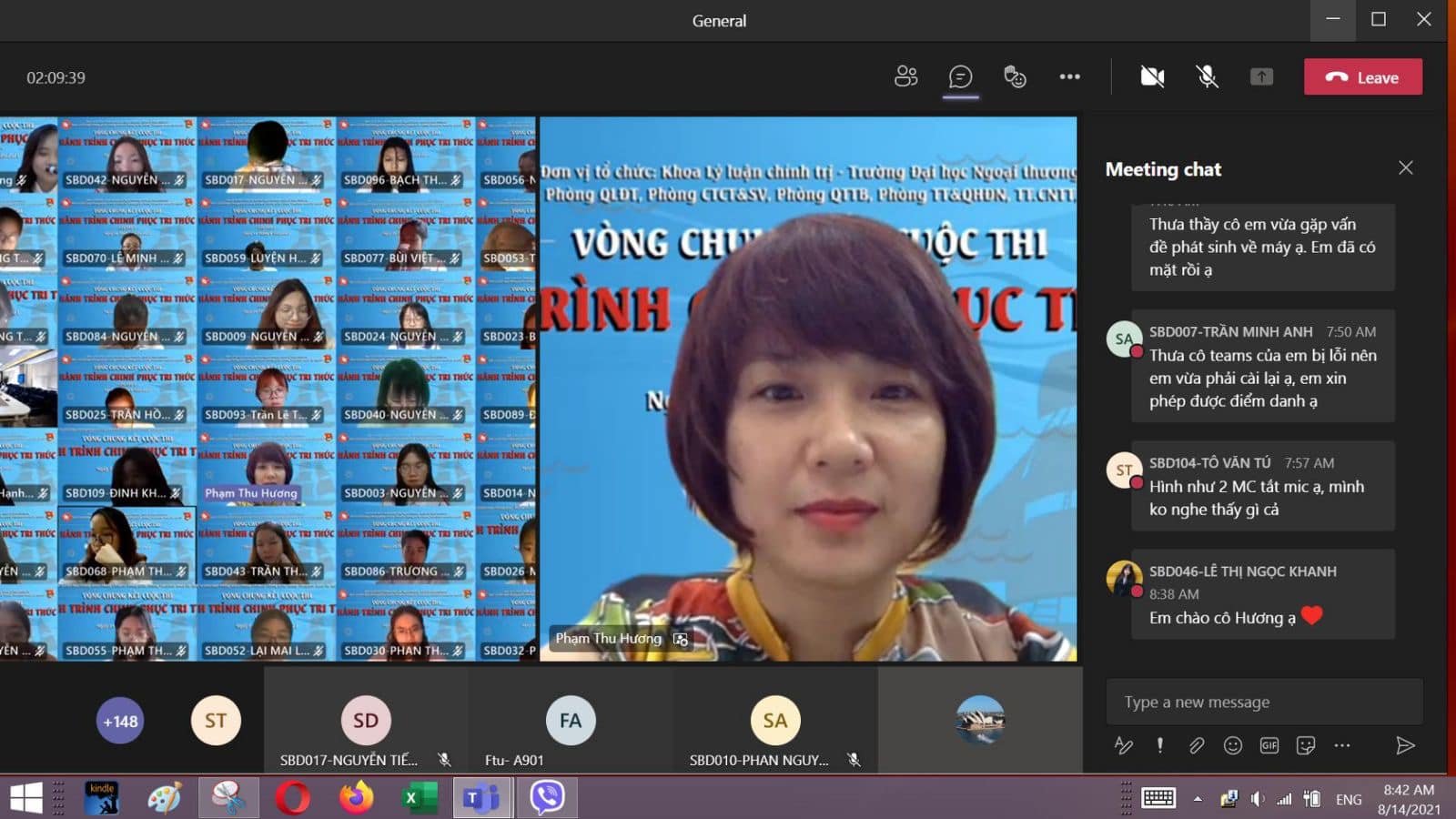This screenshot has height=819, width=1456.
Task: Click the Type a new message field
Action: [x=1264, y=702]
